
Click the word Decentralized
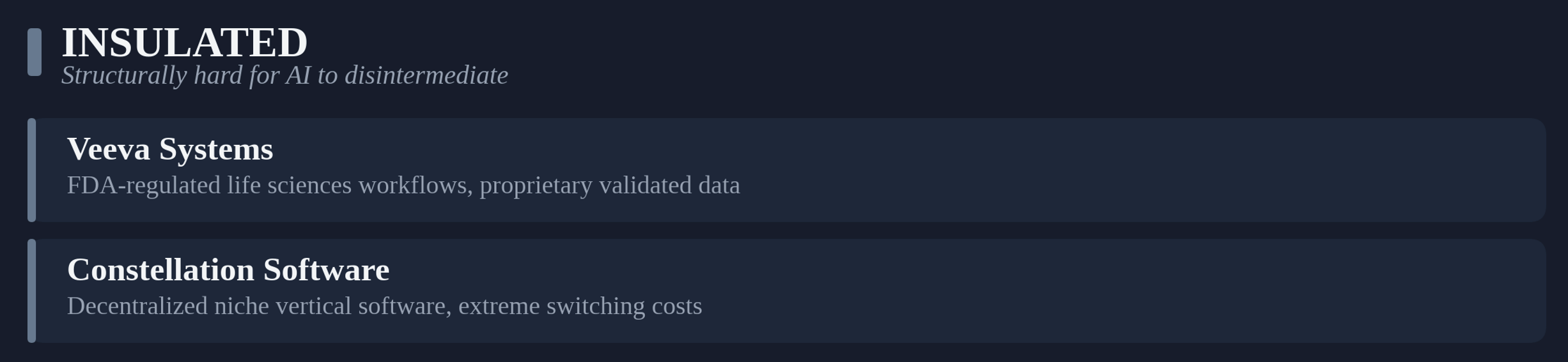(x=137, y=306)
